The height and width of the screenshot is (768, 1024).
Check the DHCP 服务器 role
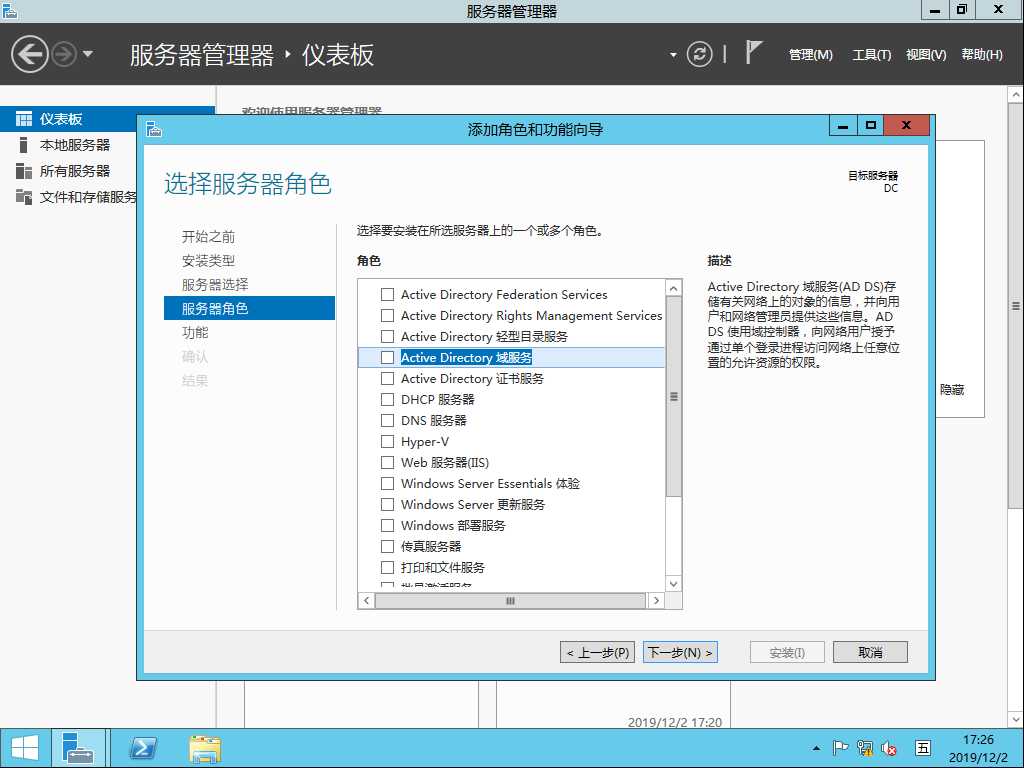387,399
